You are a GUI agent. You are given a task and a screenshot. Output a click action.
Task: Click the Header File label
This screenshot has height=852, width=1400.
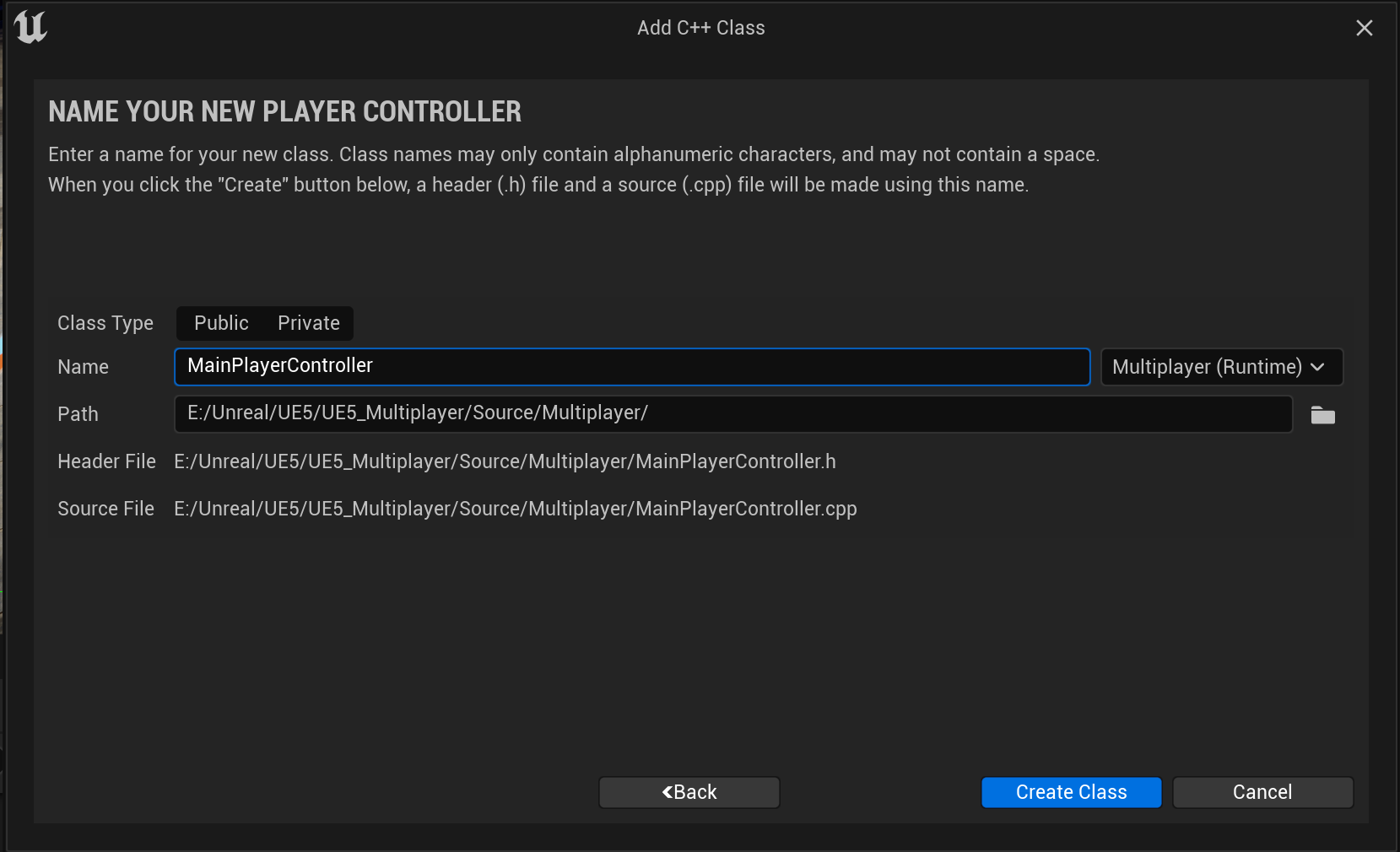tap(106, 461)
